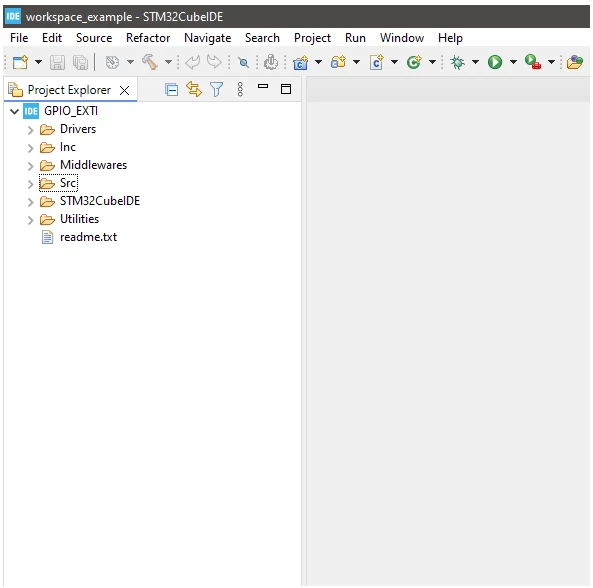This screenshot has width=593, height=588.
Task: Click the MCU device configuration tool icon
Action: [x=271, y=62]
